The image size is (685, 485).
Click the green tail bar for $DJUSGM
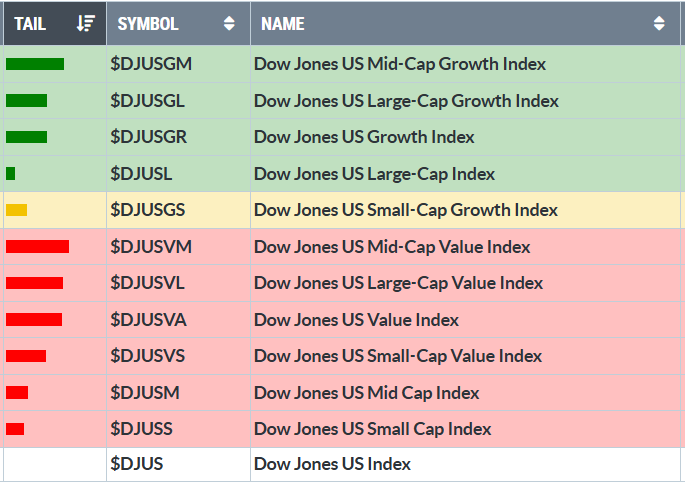pyautogui.click(x=35, y=64)
